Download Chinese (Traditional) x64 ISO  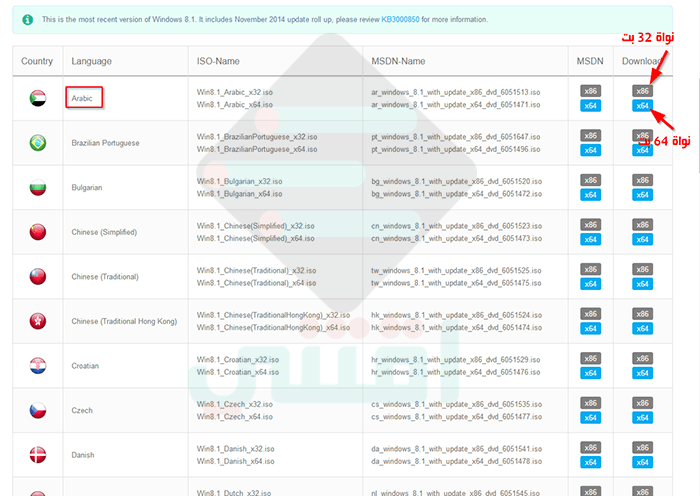(x=642, y=284)
